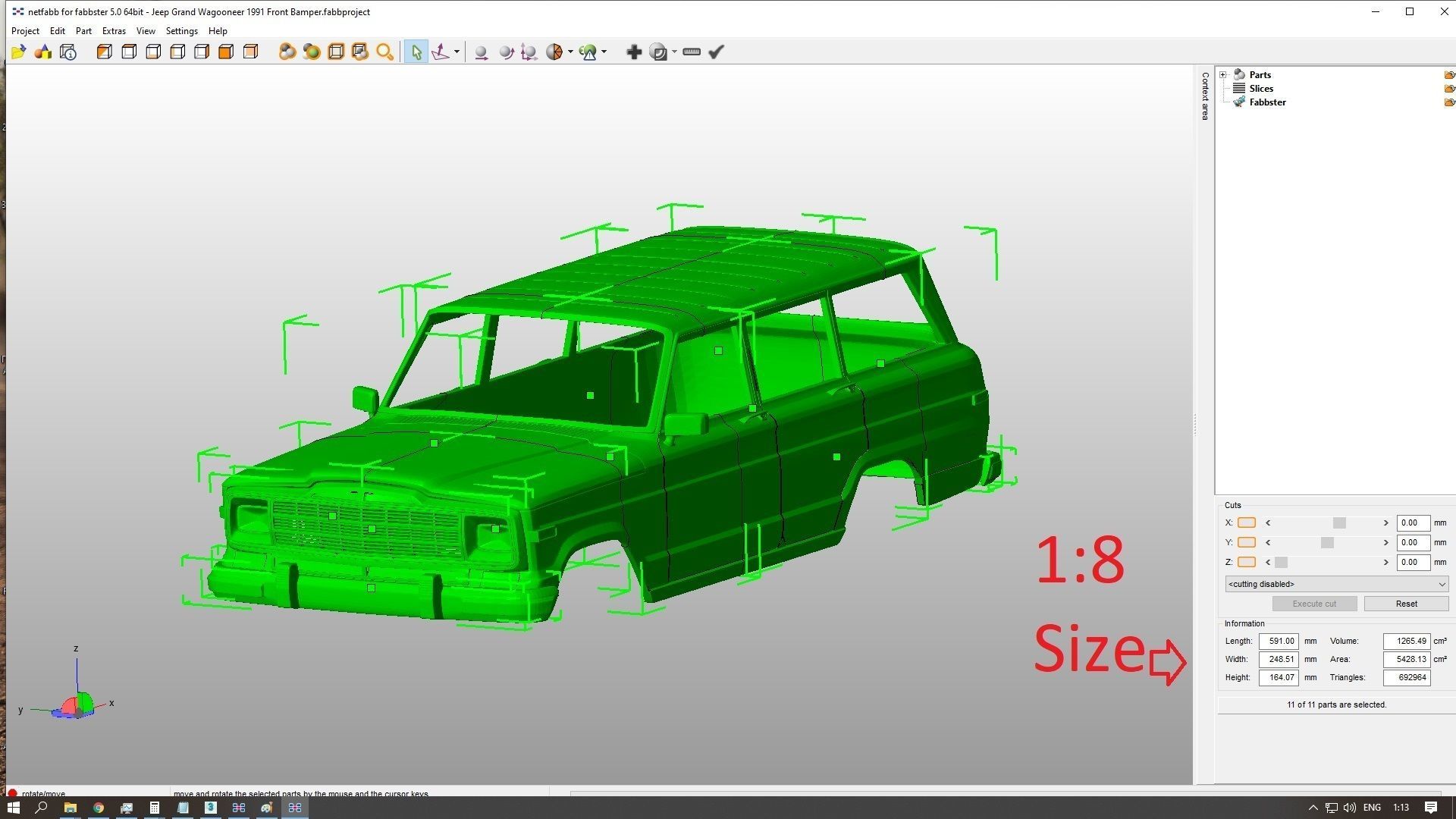Click the zoom to platform box icon
This screenshot has width=1456, height=819.
[335, 52]
